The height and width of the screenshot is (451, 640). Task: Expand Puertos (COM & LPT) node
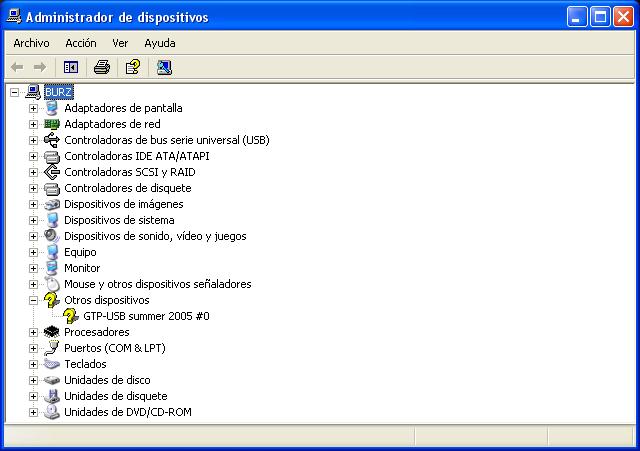(33, 348)
